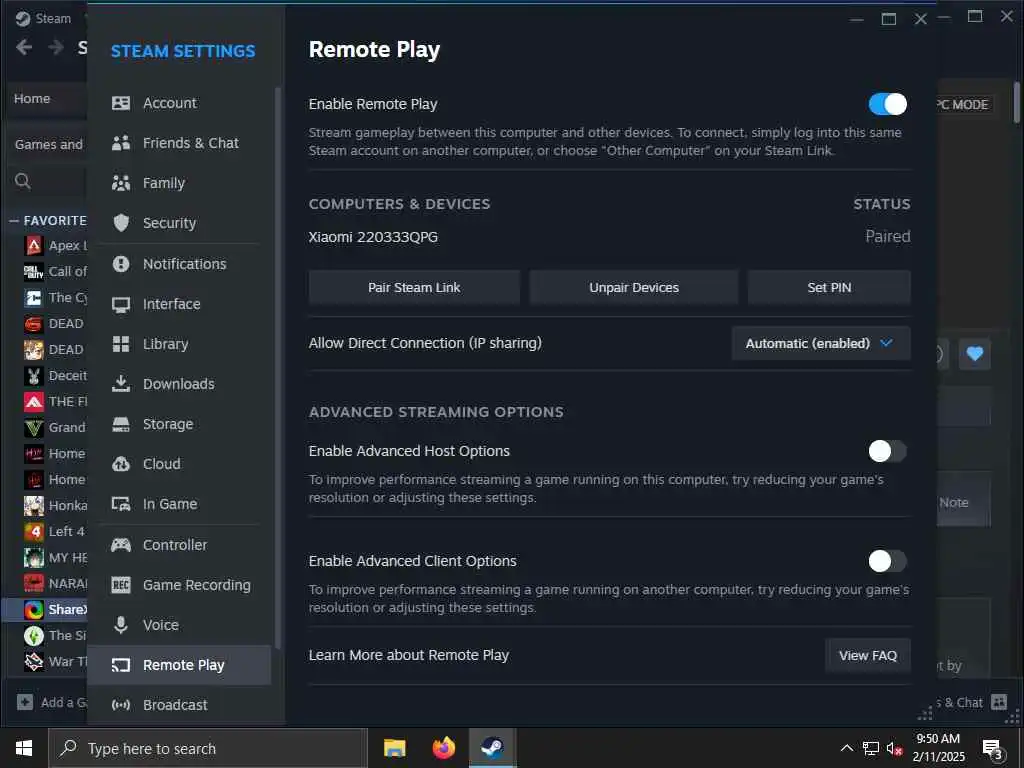This screenshot has width=1024, height=768.
Task: Turn on Enable Advanced Client Options
Action: pyautogui.click(x=887, y=561)
